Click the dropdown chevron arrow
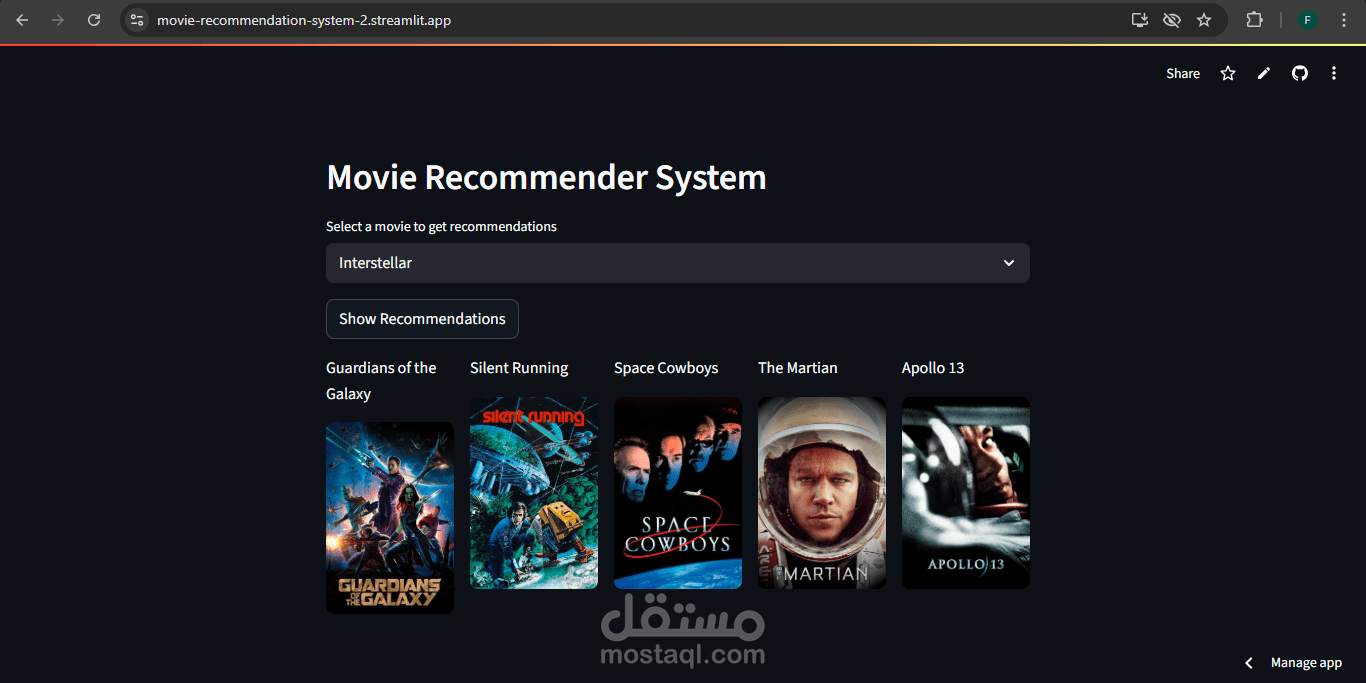The width and height of the screenshot is (1366, 683). (1009, 263)
